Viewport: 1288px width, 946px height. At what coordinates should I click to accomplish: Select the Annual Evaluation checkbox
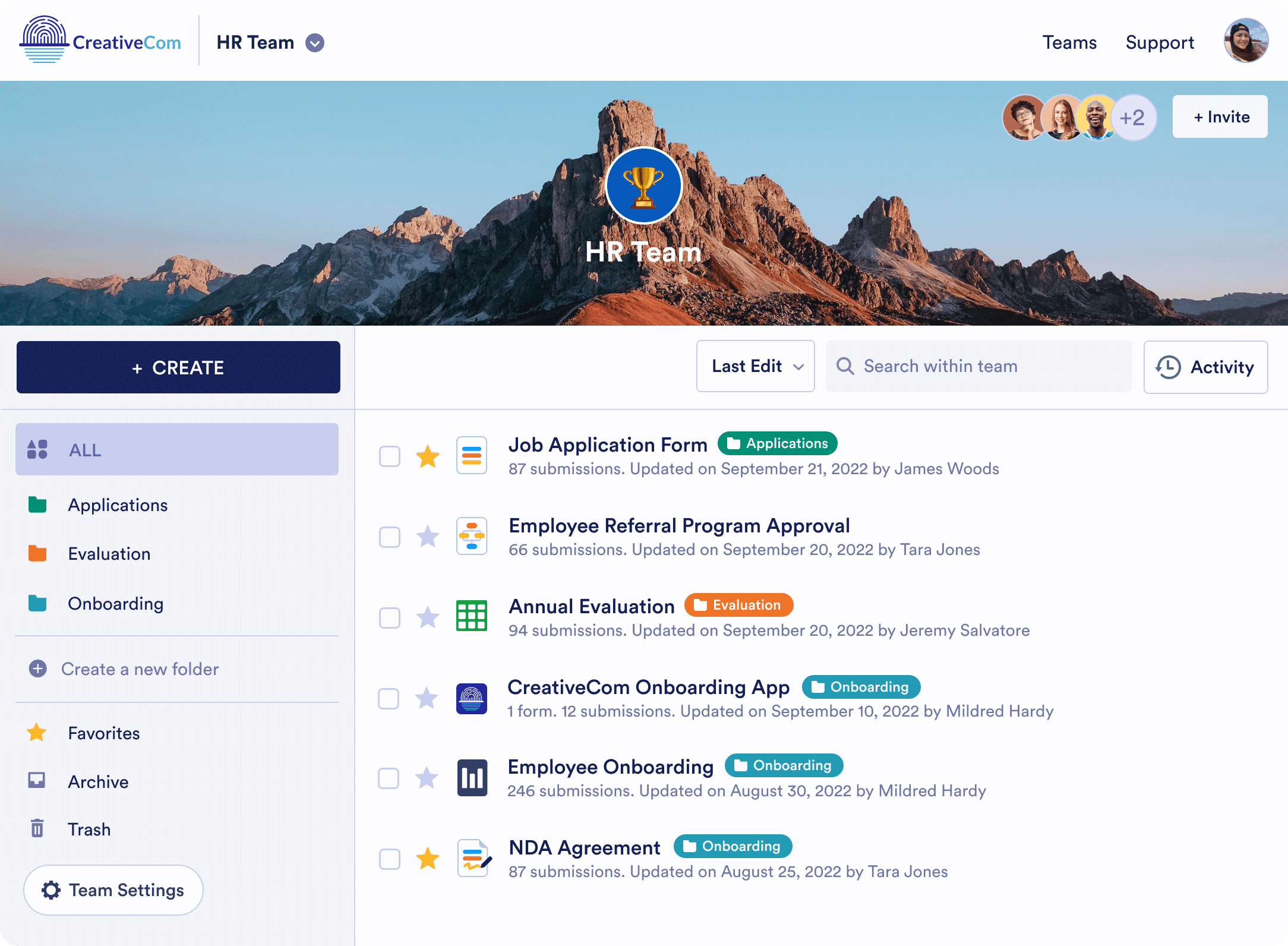click(x=390, y=618)
